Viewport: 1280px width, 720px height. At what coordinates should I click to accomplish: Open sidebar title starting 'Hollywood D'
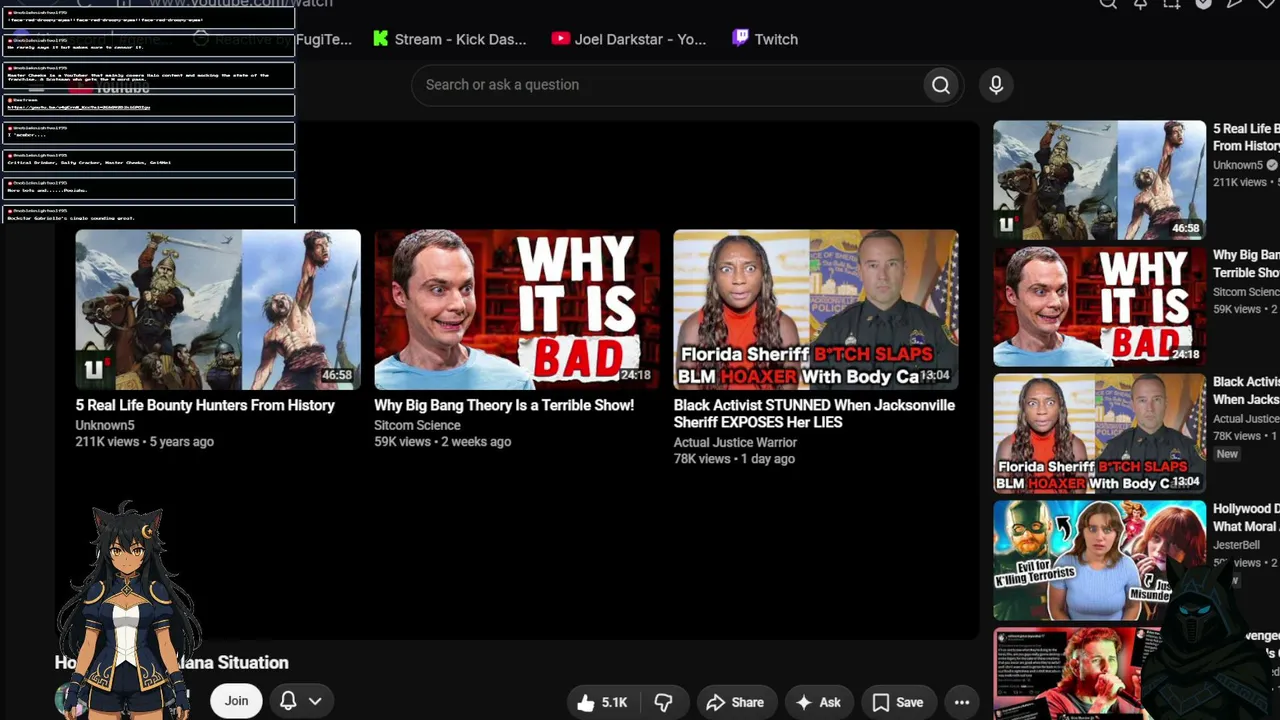tap(1246, 518)
